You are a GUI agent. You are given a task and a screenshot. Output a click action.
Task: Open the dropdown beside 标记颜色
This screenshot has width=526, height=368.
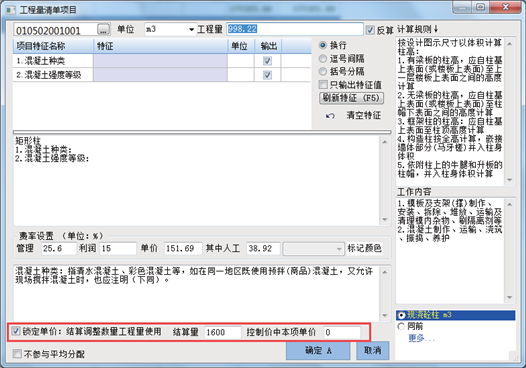pos(313,249)
